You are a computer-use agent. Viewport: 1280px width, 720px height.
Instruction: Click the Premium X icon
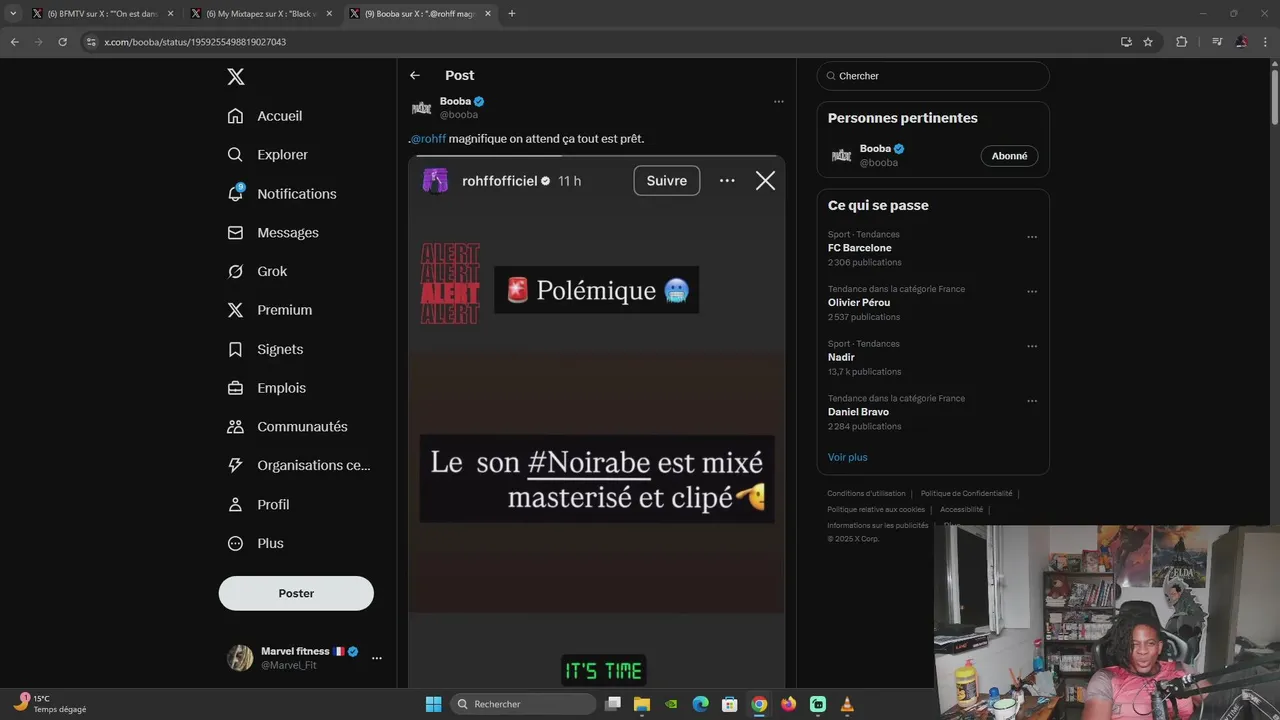(235, 310)
